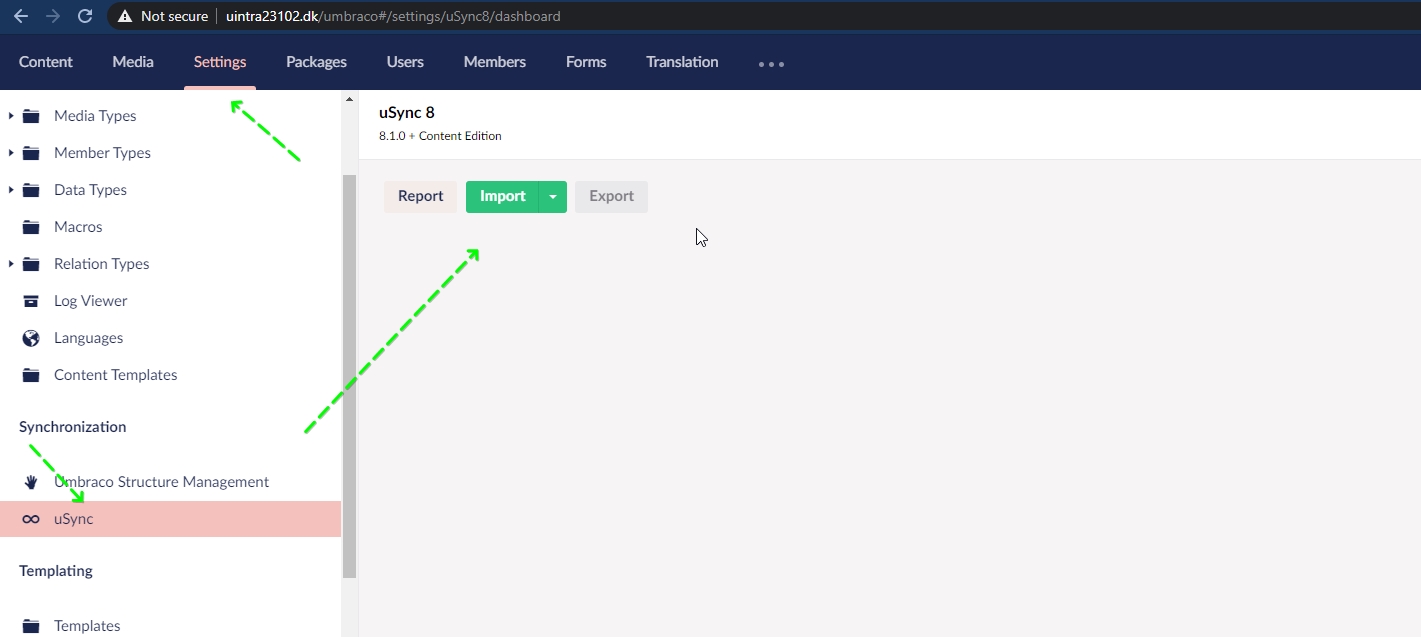The image size is (1421, 637).
Task: Click the Export button
Action: [x=611, y=197]
